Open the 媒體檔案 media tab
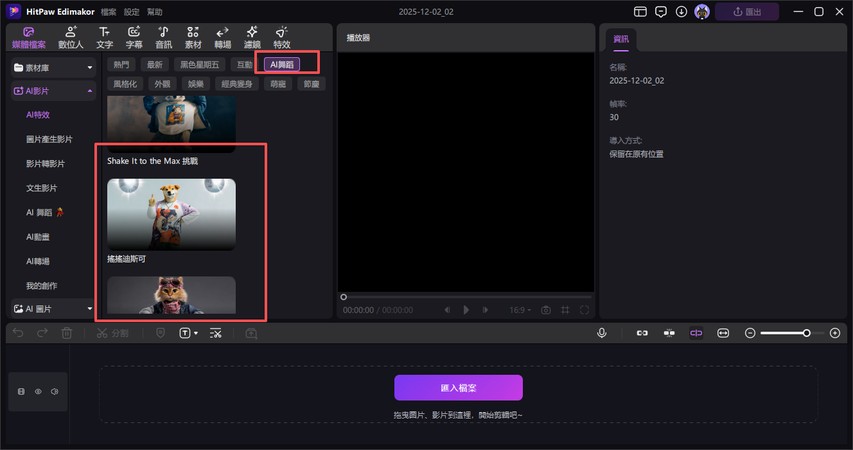The height and width of the screenshot is (450, 853). tap(29, 38)
